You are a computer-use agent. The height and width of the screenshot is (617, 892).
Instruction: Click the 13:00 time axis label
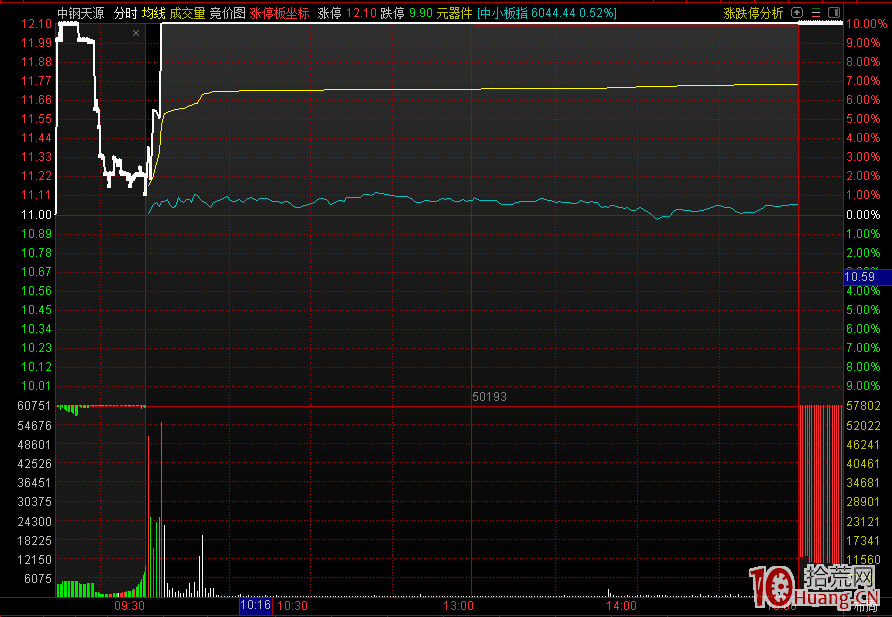[x=459, y=606]
